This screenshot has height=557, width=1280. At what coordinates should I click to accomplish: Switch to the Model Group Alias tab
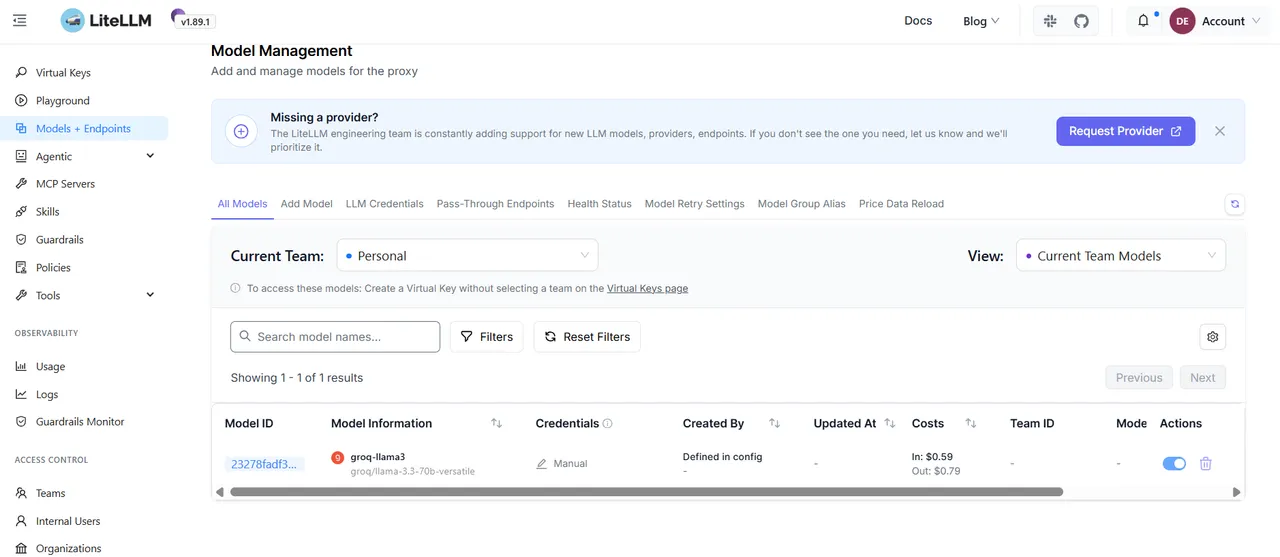(x=802, y=204)
